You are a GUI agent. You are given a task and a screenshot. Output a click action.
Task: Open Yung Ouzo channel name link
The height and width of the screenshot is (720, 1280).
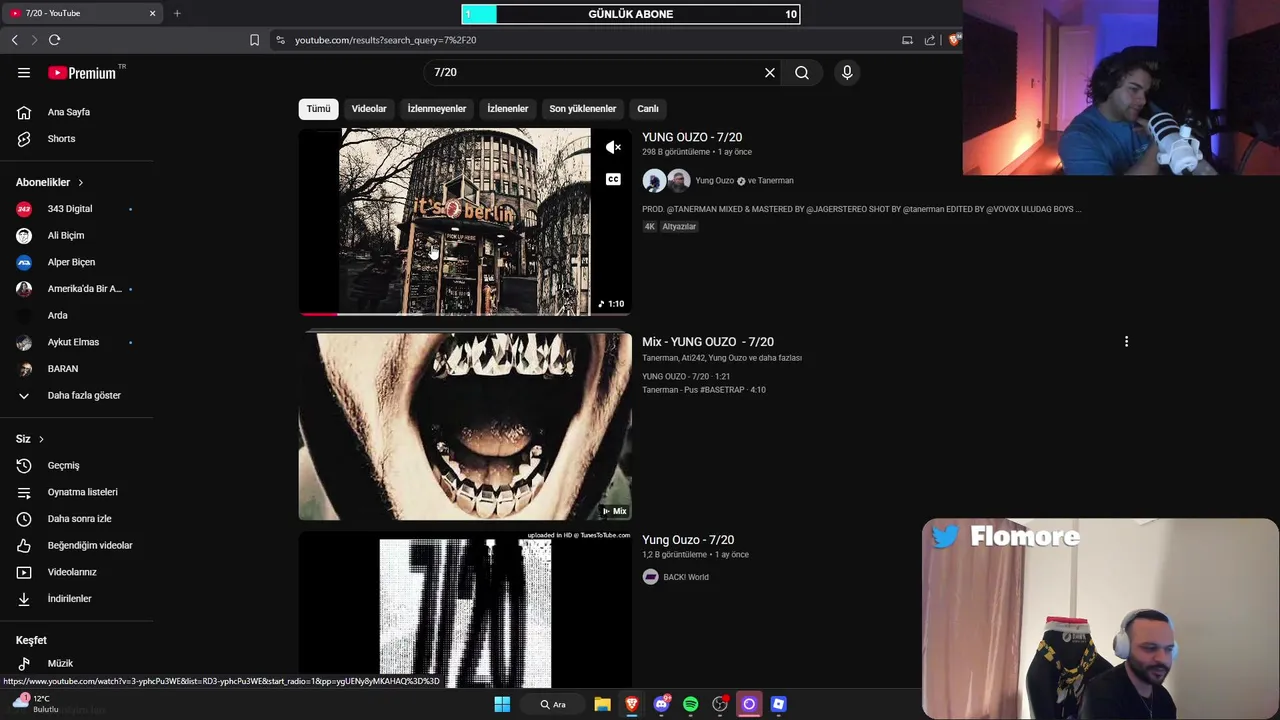coord(714,181)
